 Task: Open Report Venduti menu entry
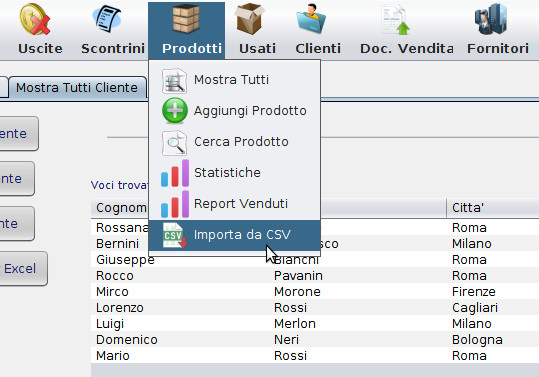click(234, 203)
